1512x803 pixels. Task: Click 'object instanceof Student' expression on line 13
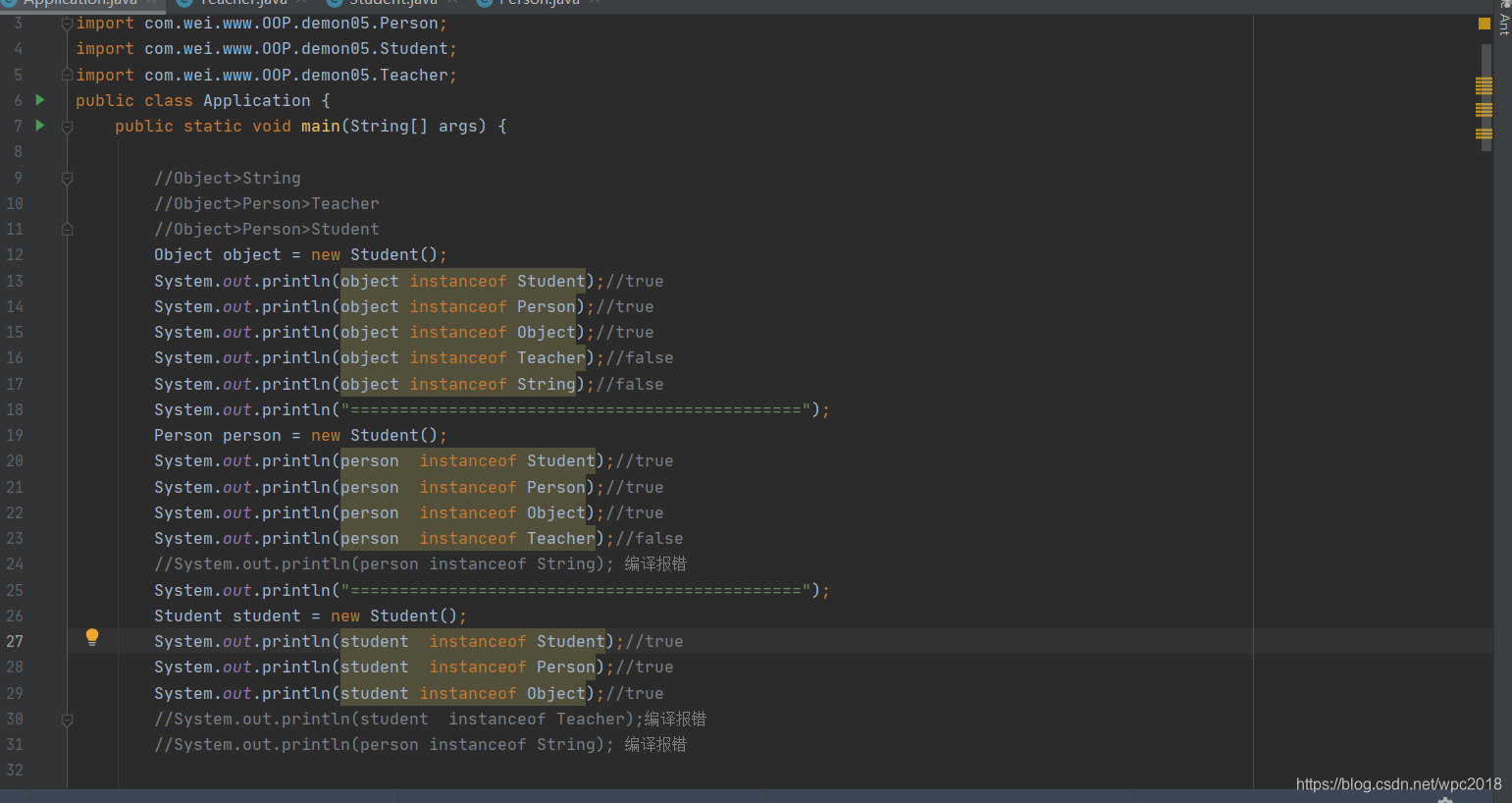point(463,281)
